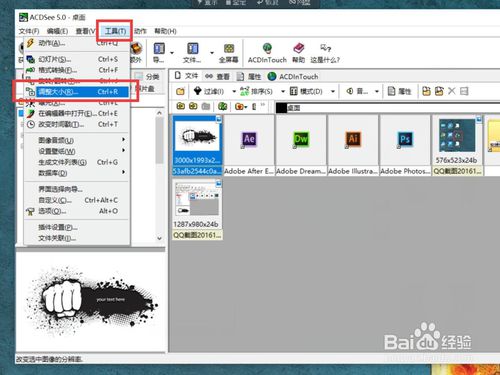Select 格式转换(F)... format convert entry
500x375 pixels.
(77, 70)
